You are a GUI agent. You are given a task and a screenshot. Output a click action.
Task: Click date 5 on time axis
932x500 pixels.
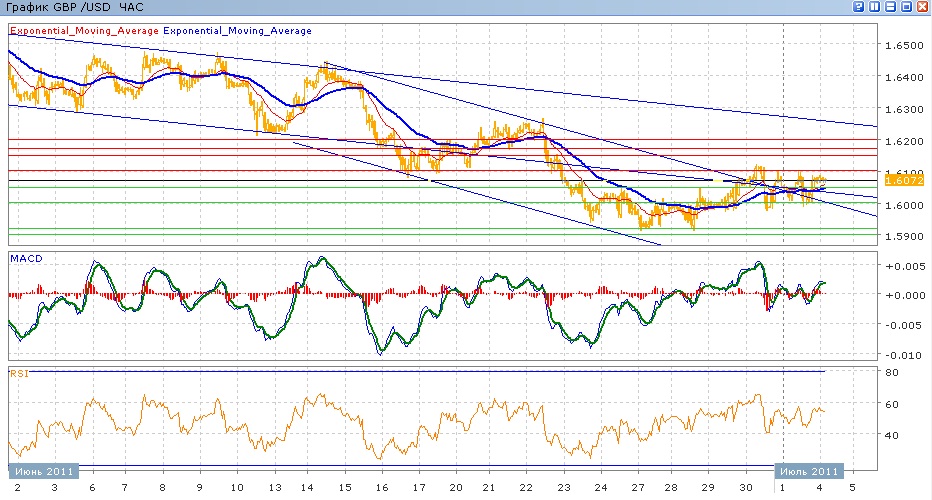(x=852, y=488)
